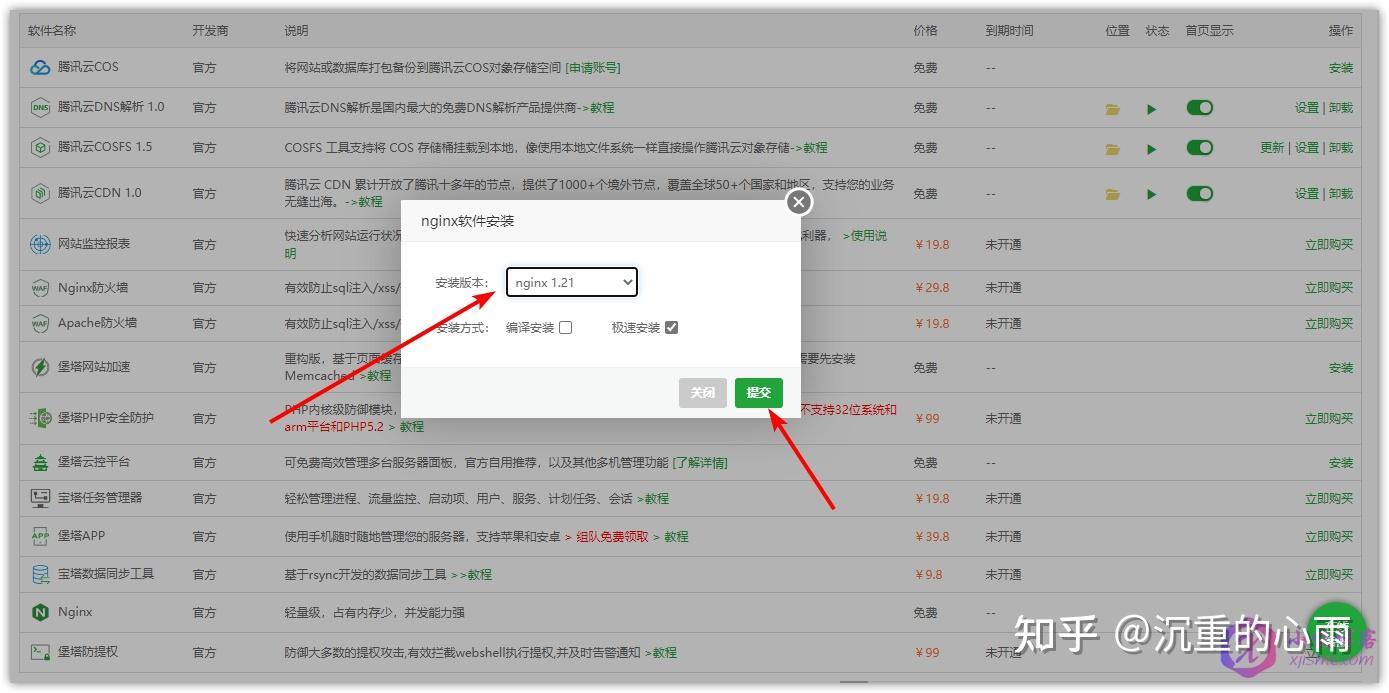Click 设置 for 腾讯云DNS解析

tap(1307, 108)
